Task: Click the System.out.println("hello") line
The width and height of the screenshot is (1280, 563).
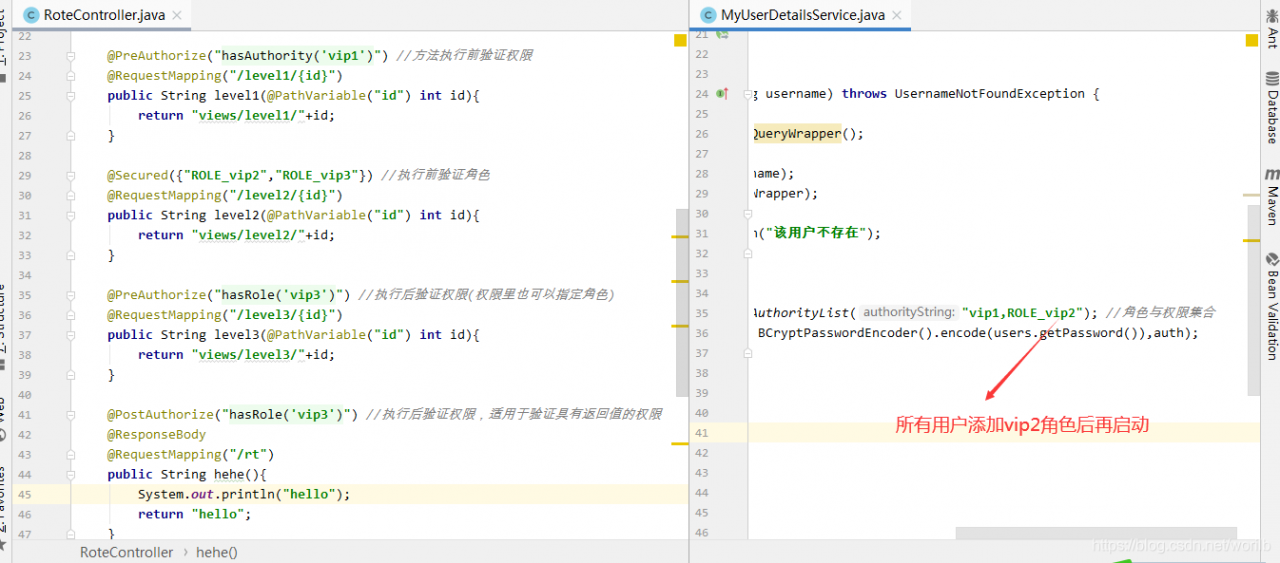Action: tap(244, 494)
